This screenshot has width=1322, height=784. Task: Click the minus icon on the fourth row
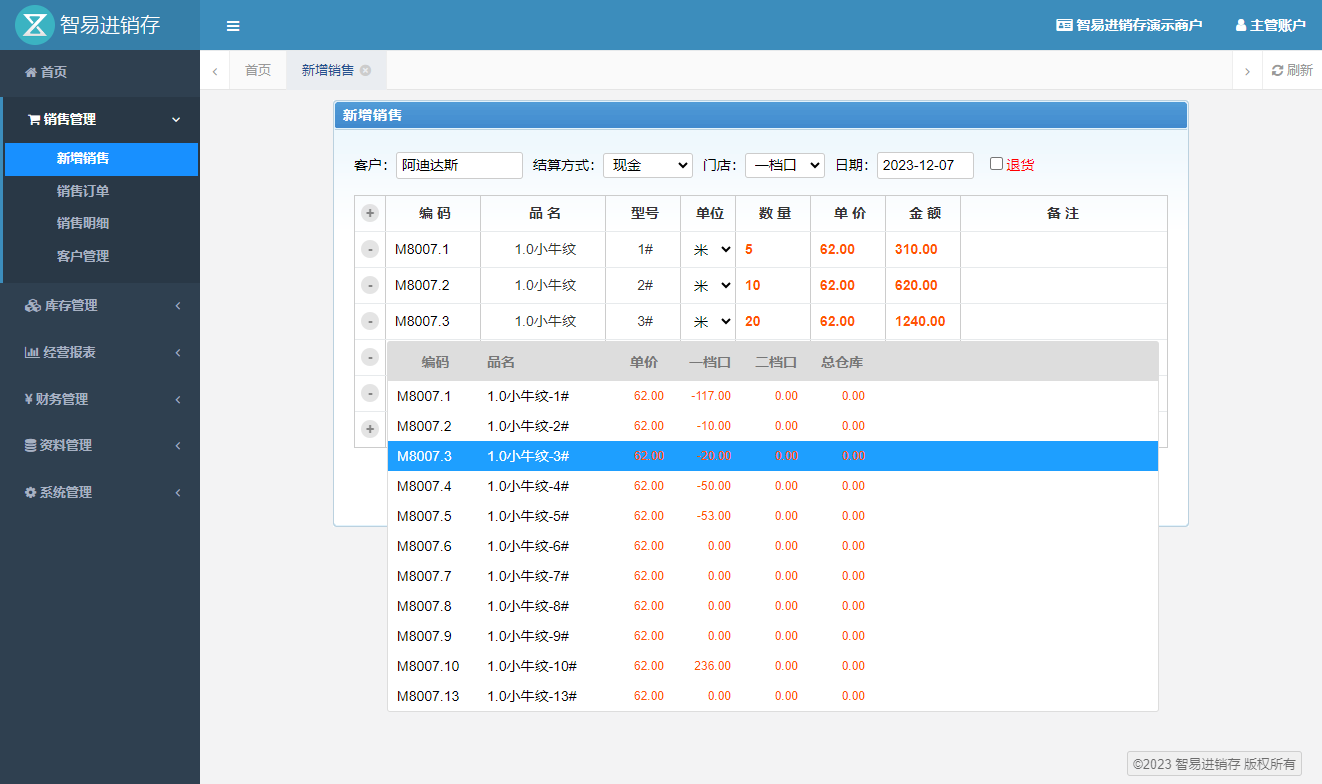pos(370,357)
